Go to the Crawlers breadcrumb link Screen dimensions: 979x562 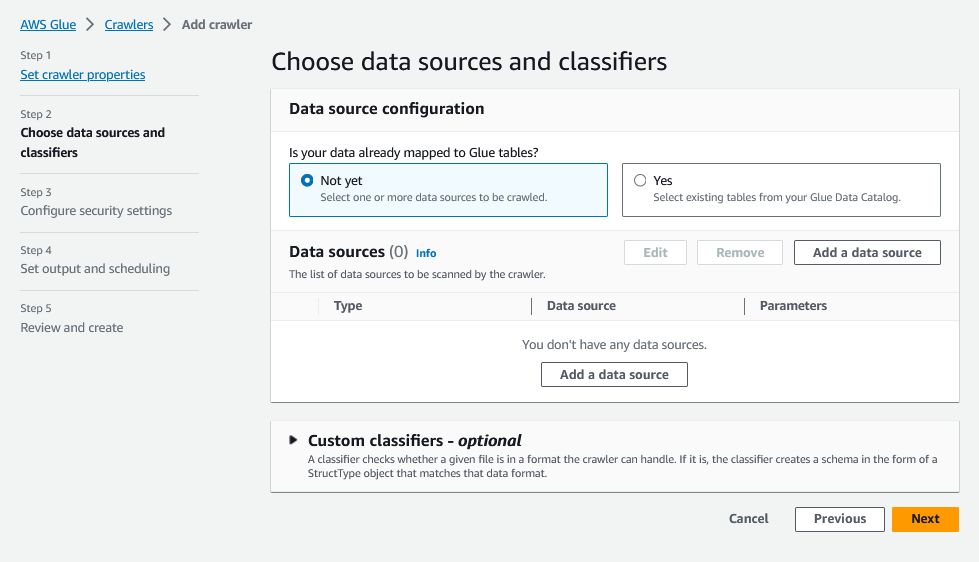coord(129,24)
